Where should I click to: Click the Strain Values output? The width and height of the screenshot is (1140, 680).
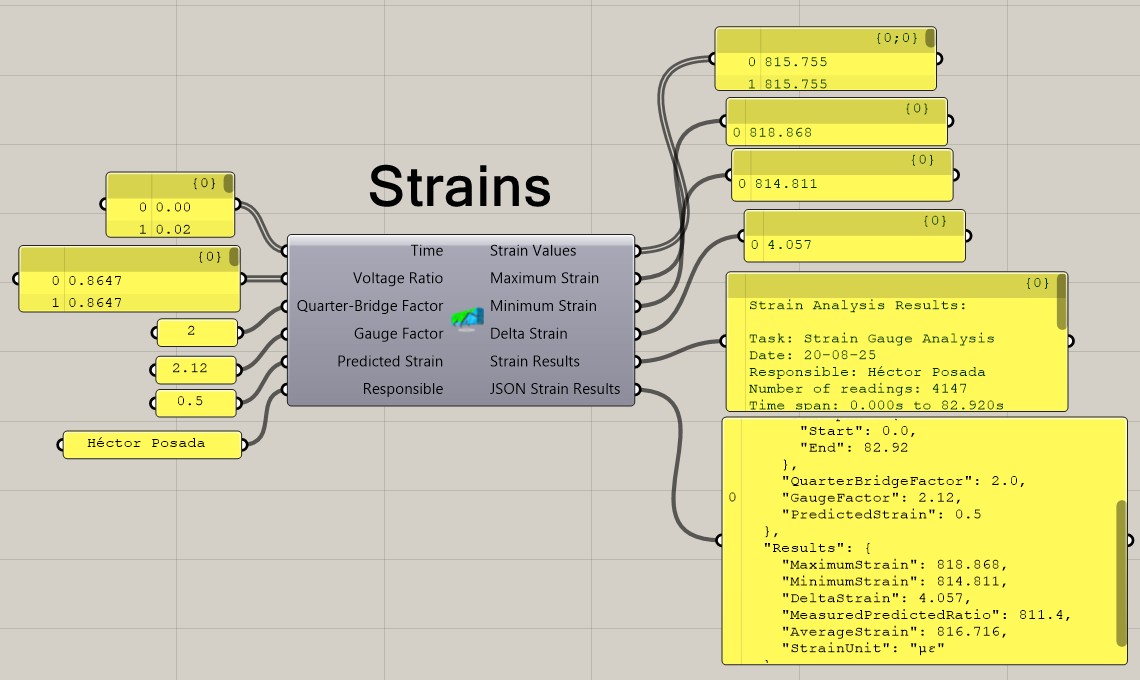coord(532,251)
